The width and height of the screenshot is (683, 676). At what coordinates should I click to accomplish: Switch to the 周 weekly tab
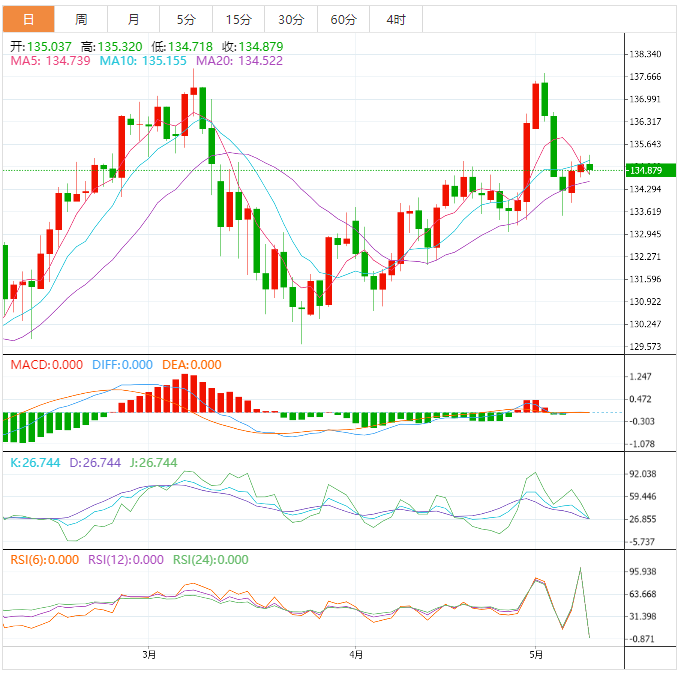click(x=81, y=20)
